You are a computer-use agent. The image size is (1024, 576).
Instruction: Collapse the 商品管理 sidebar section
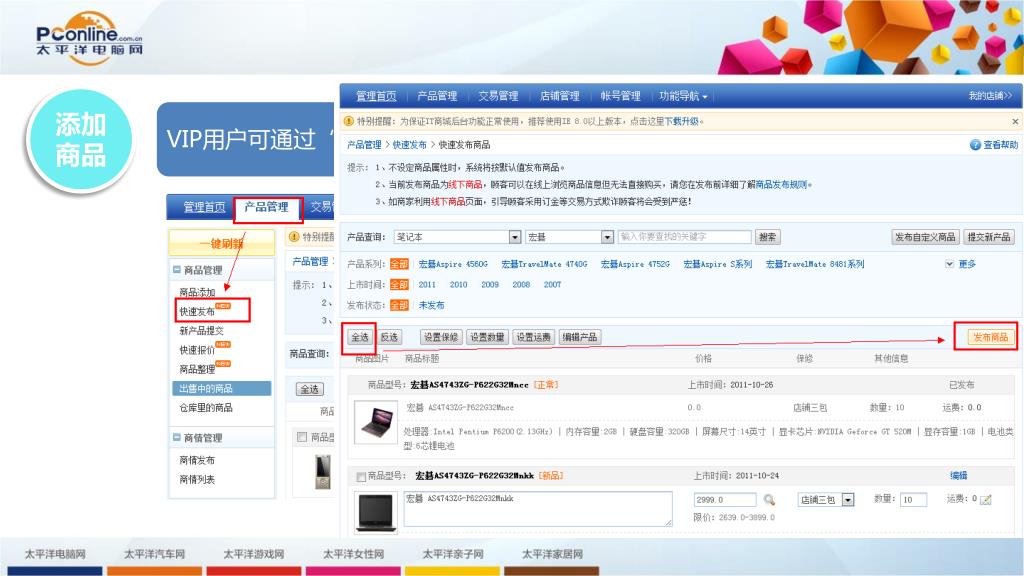pyautogui.click(x=177, y=270)
